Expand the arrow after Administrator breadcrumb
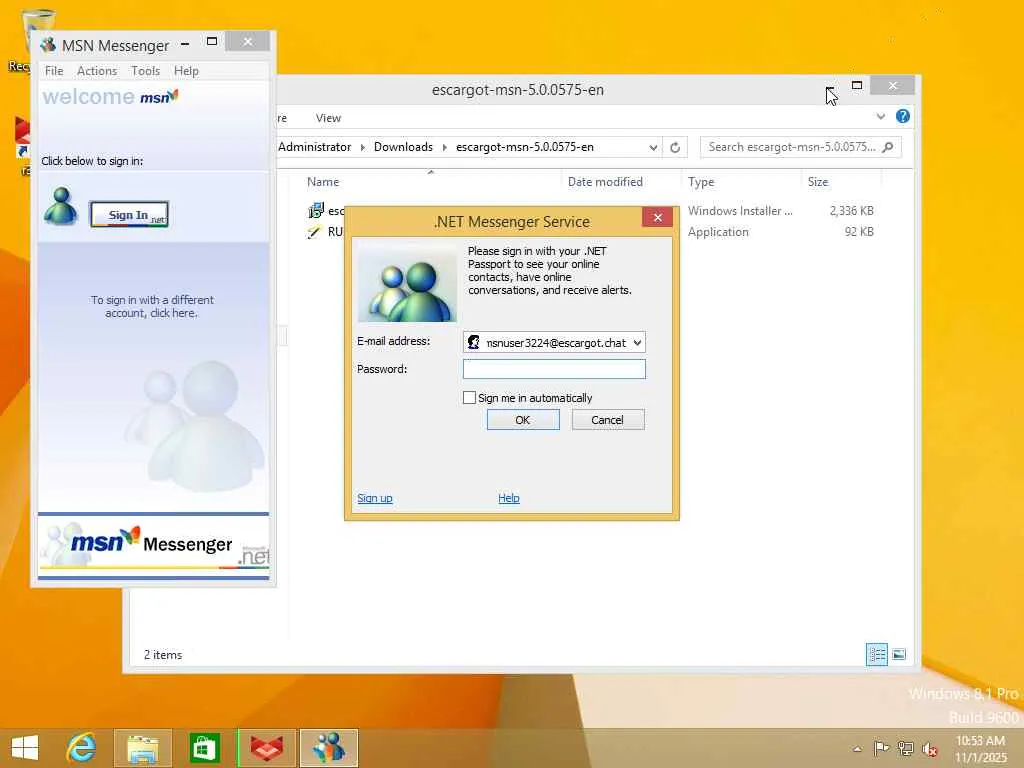The height and width of the screenshot is (768, 1024). (x=362, y=147)
